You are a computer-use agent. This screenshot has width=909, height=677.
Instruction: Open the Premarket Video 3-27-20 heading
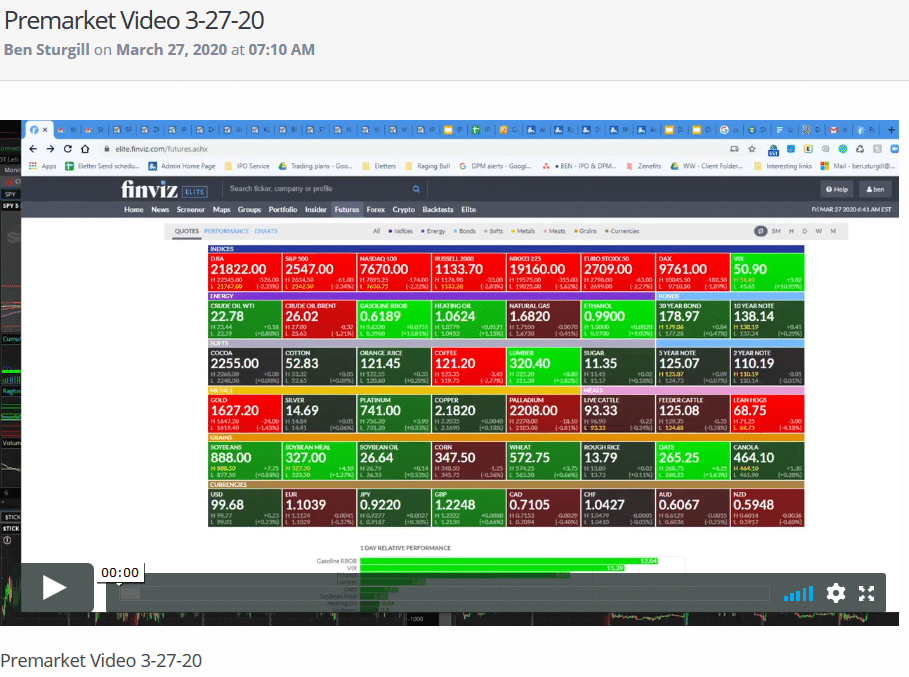tap(134, 20)
